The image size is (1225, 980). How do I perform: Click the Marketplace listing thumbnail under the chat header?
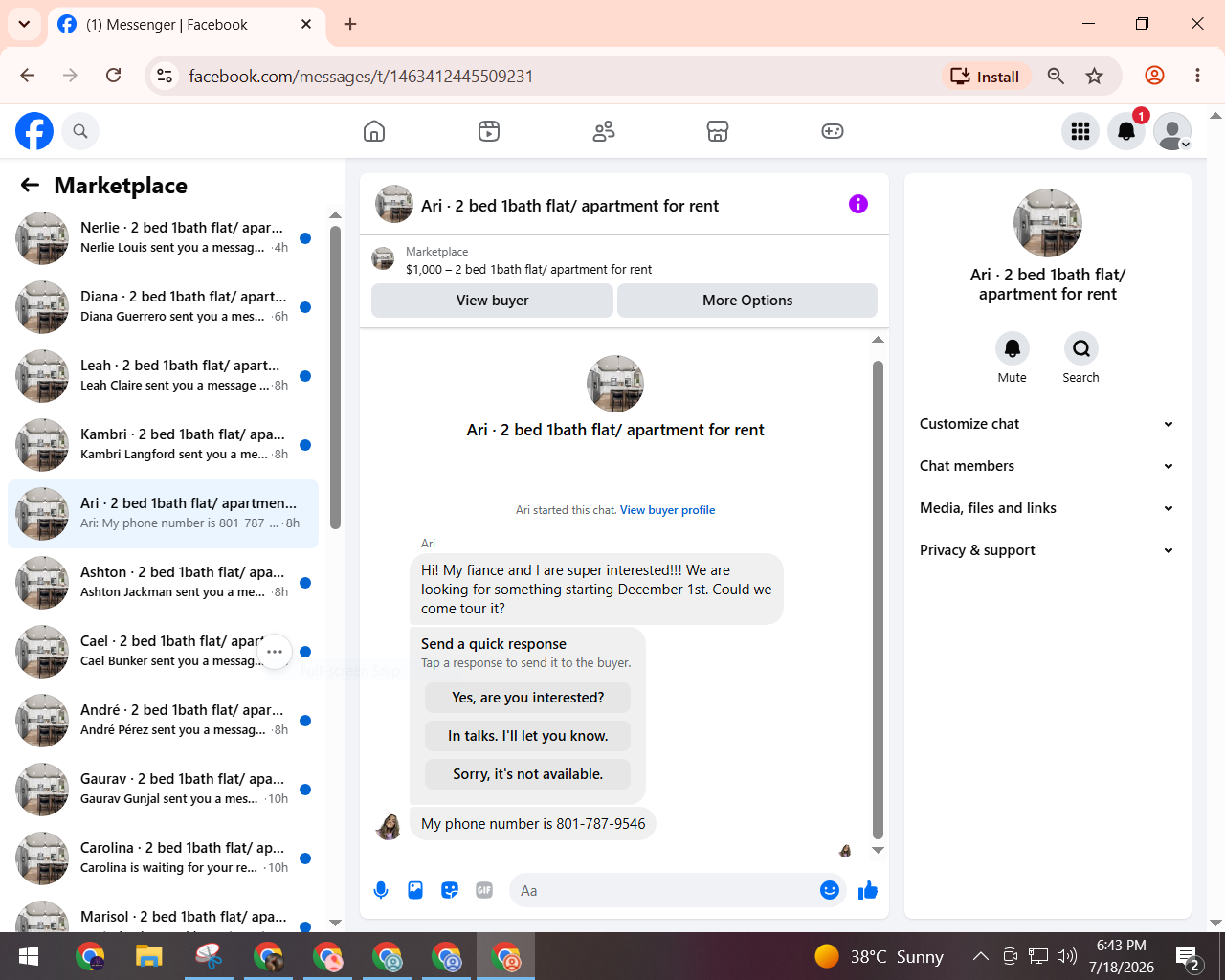tap(383, 258)
